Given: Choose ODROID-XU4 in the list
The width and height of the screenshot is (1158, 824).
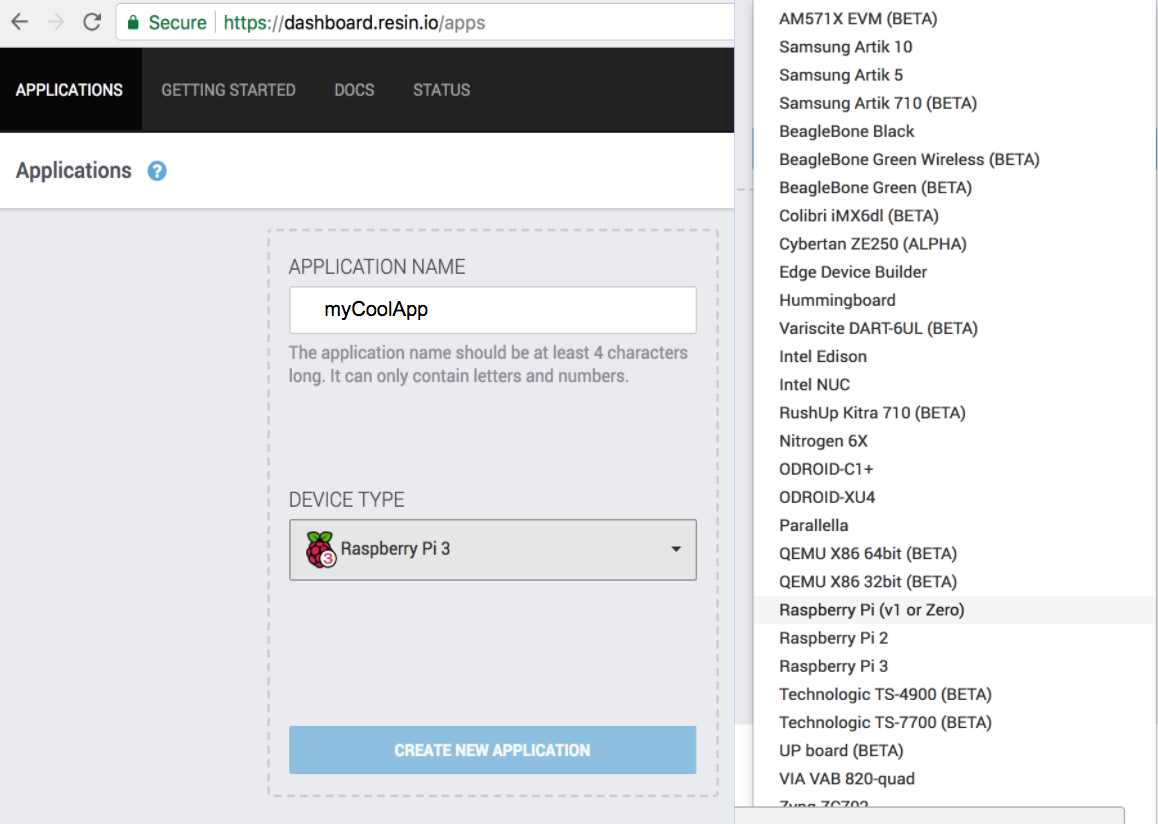Looking at the screenshot, I should (826, 497).
